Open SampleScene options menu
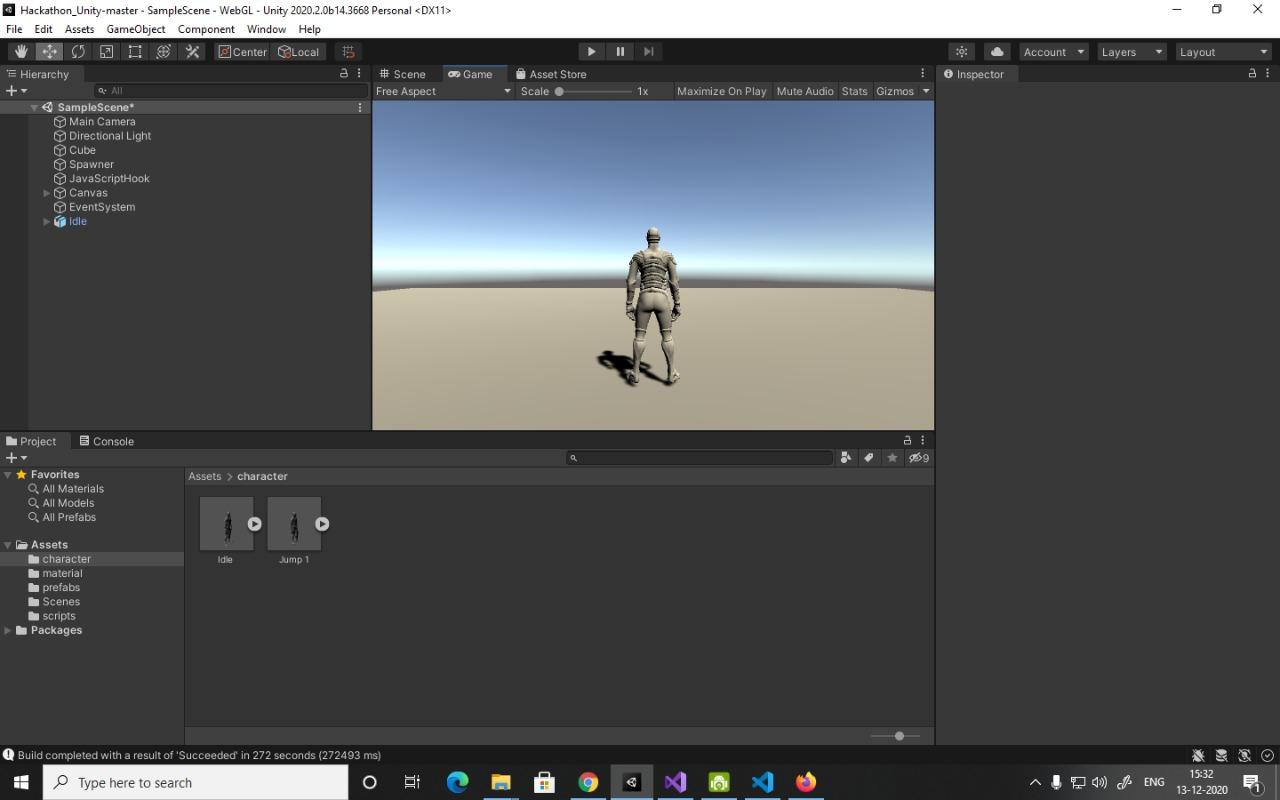 [x=360, y=107]
